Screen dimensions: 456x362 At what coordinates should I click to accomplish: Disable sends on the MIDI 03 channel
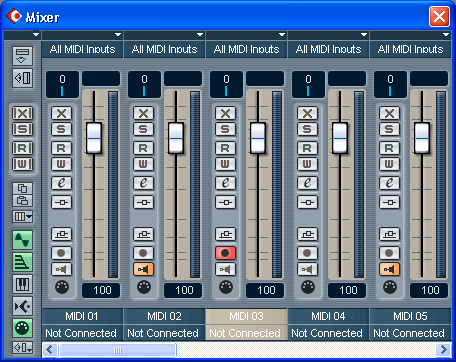coord(225,234)
